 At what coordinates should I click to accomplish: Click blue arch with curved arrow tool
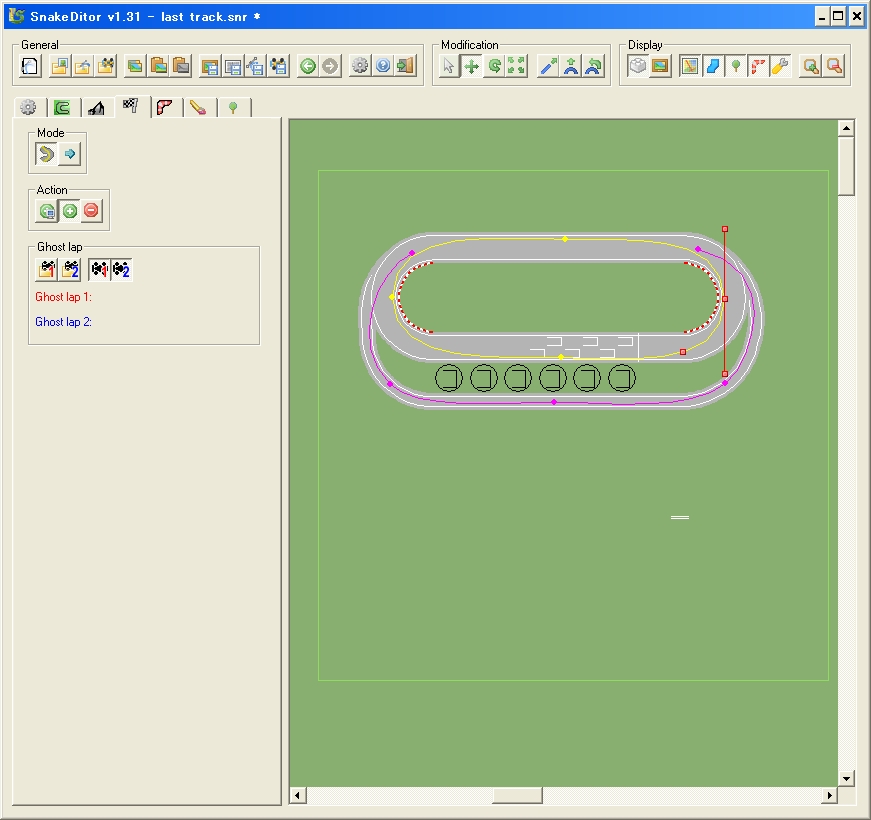tap(594, 67)
